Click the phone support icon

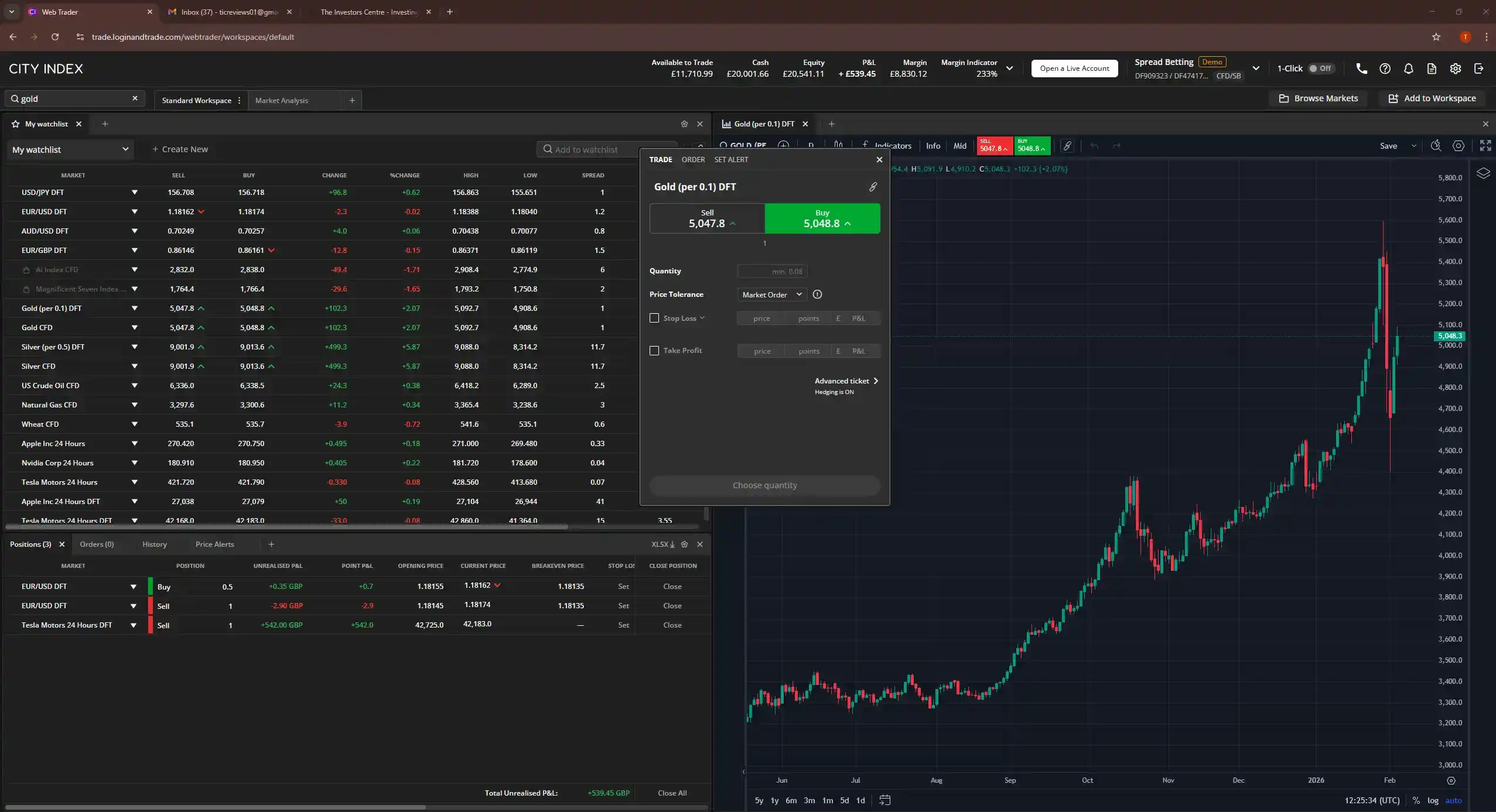pos(1361,68)
